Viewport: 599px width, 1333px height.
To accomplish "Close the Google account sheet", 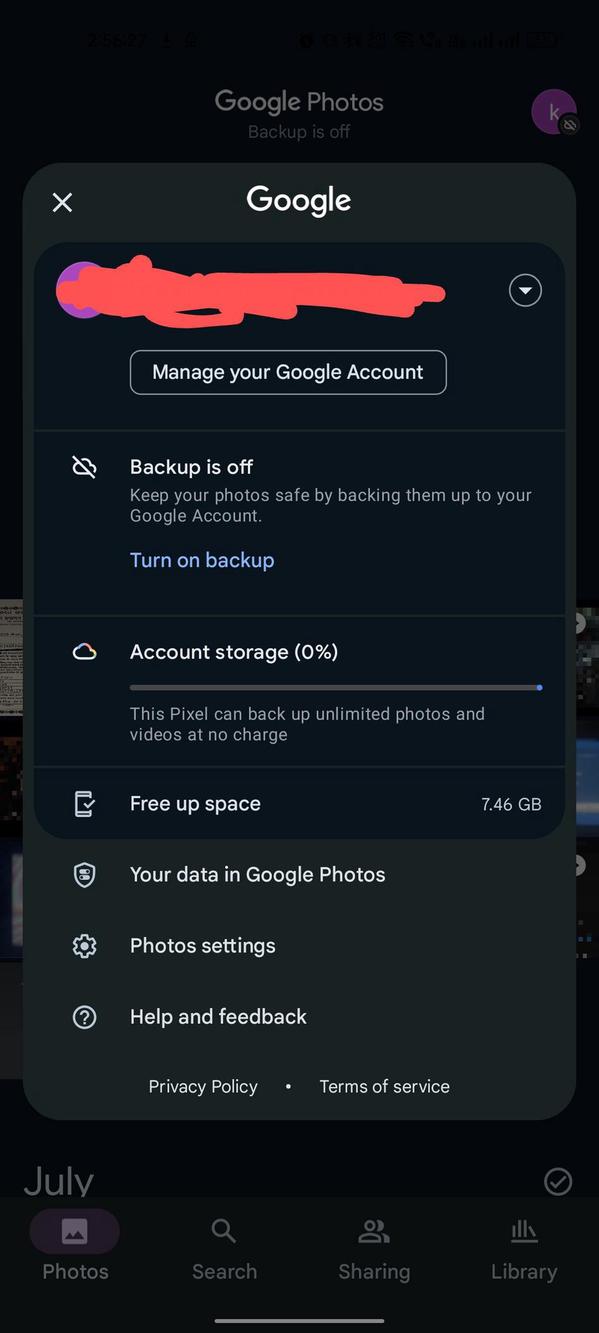I will tap(62, 202).
